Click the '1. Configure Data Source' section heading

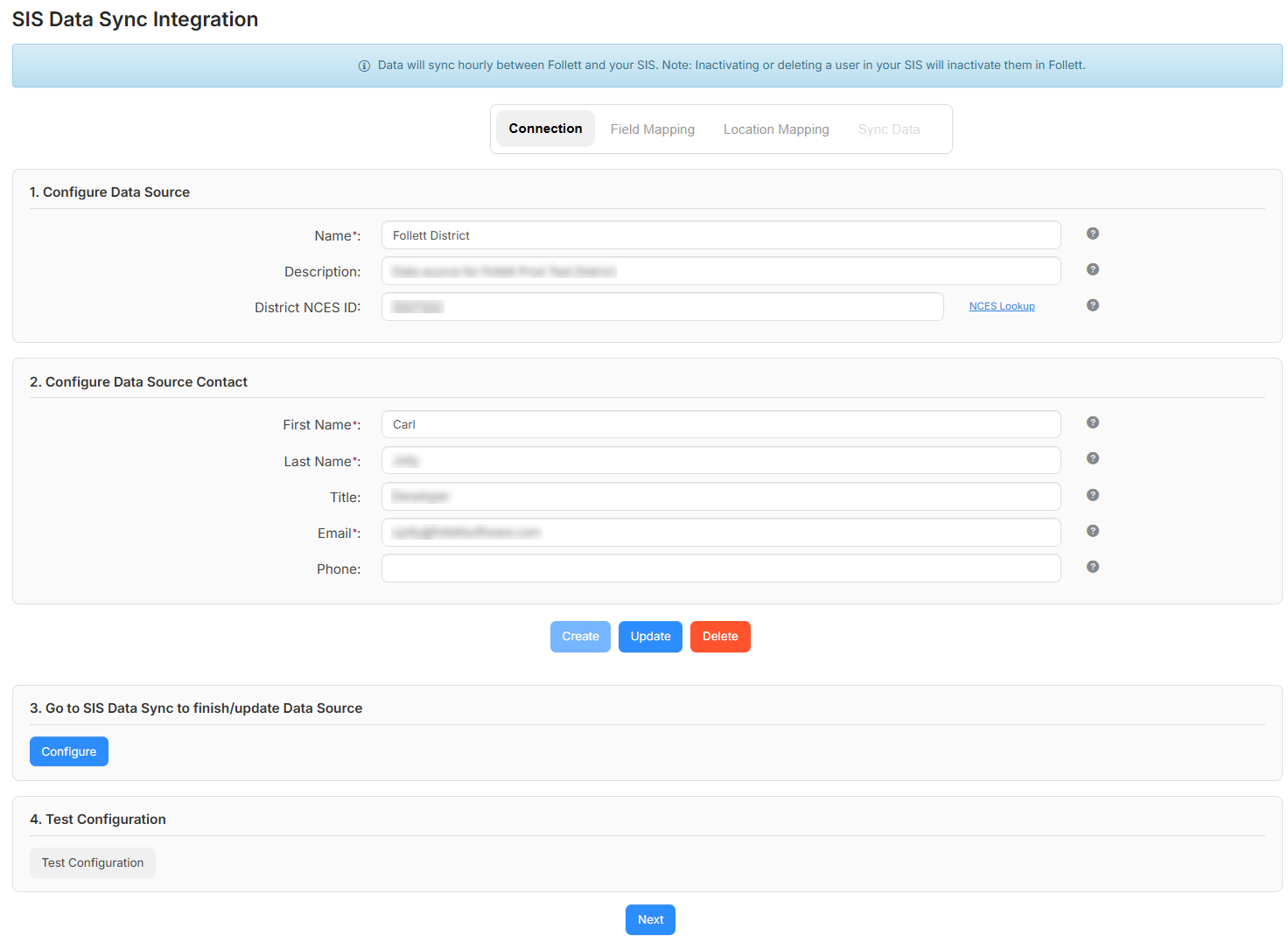coord(109,192)
